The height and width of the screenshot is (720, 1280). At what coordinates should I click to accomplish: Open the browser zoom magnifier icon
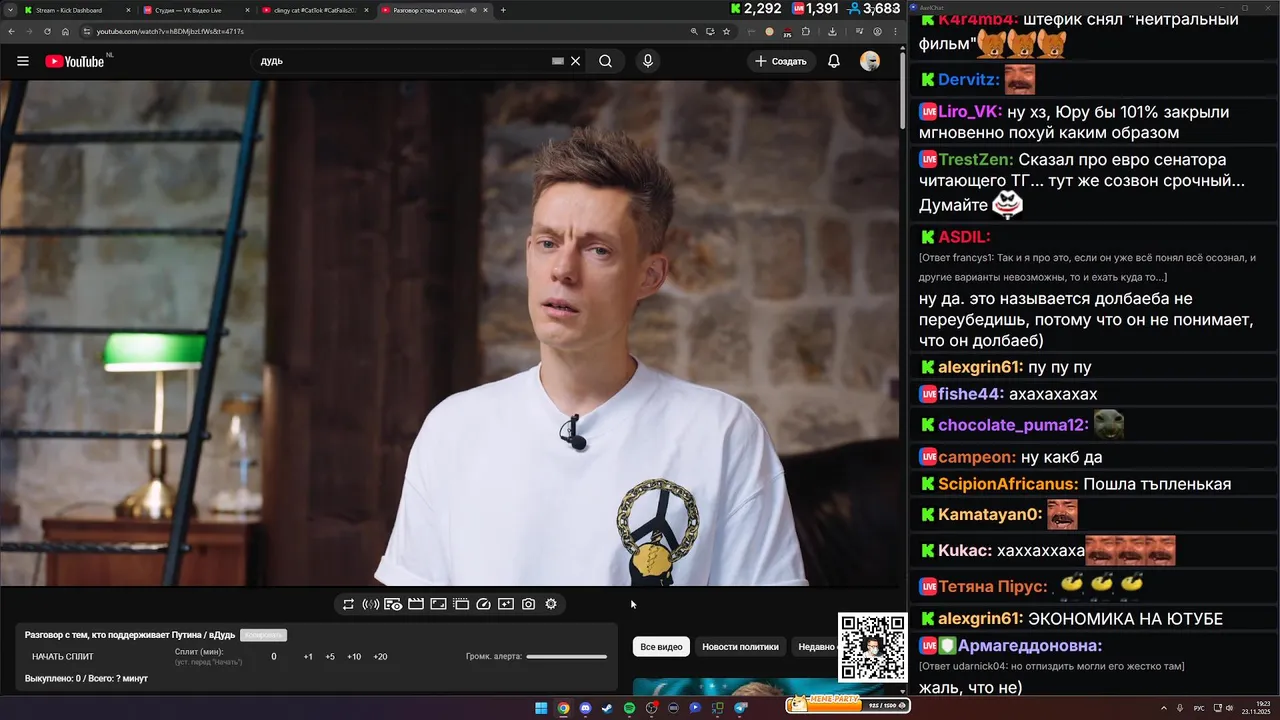click(x=694, y=31)
